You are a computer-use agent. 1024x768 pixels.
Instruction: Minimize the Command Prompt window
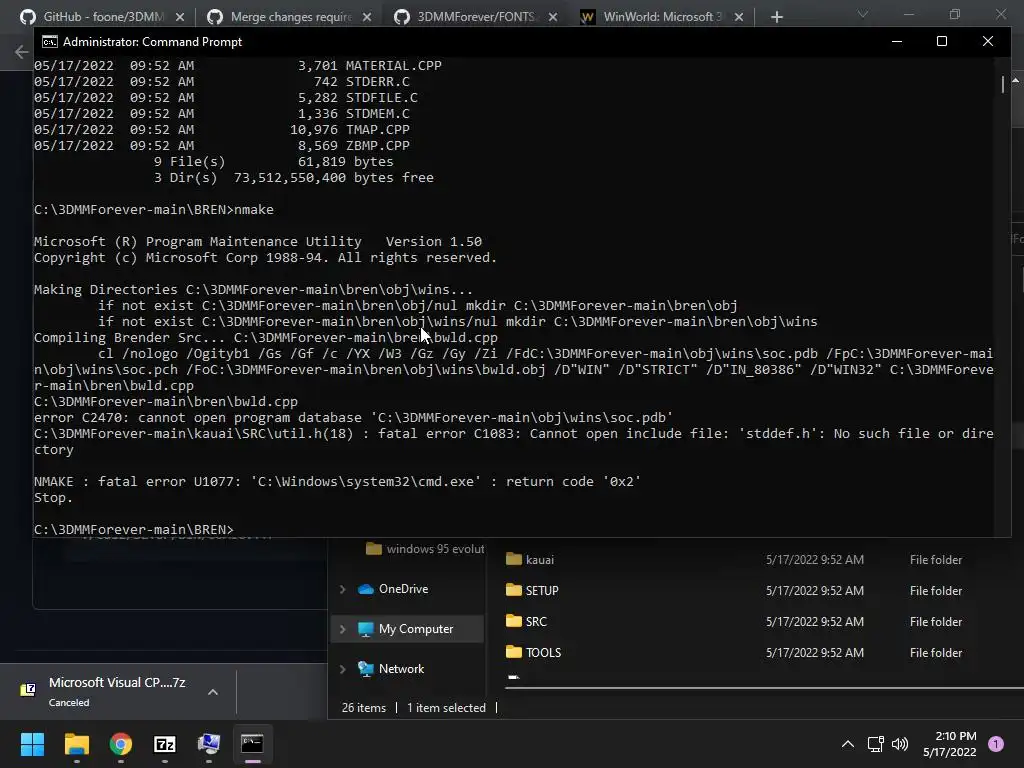point(897,41)
